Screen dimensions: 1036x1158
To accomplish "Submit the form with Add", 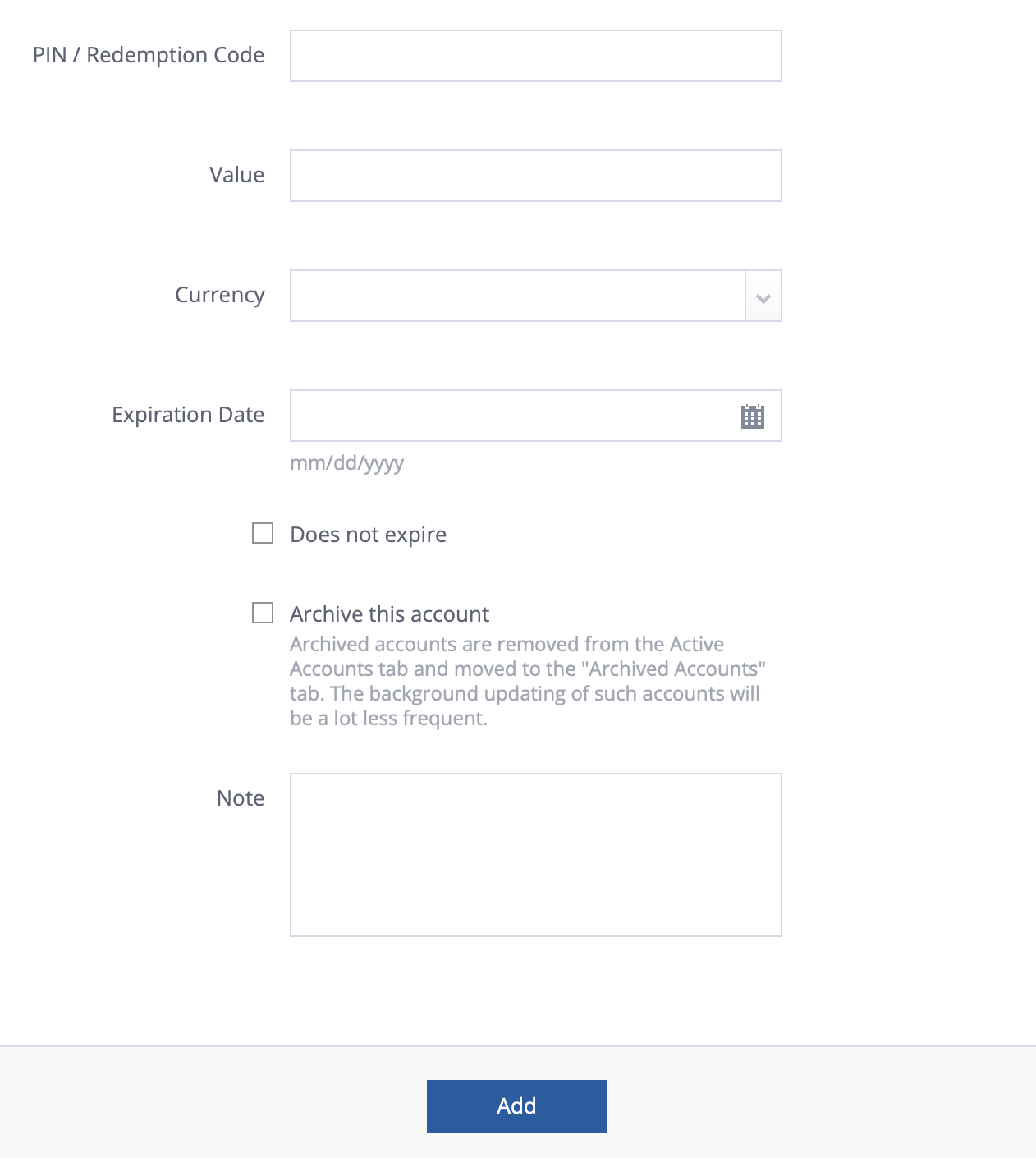I will (516, 1105).
